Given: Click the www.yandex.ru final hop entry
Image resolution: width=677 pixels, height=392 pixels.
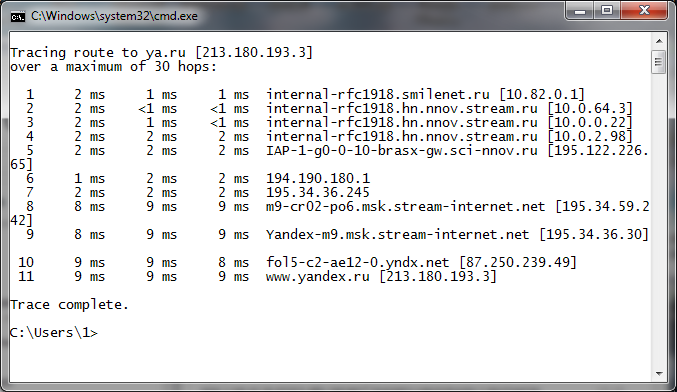Looking at the screenshot, I should (381, 277).
